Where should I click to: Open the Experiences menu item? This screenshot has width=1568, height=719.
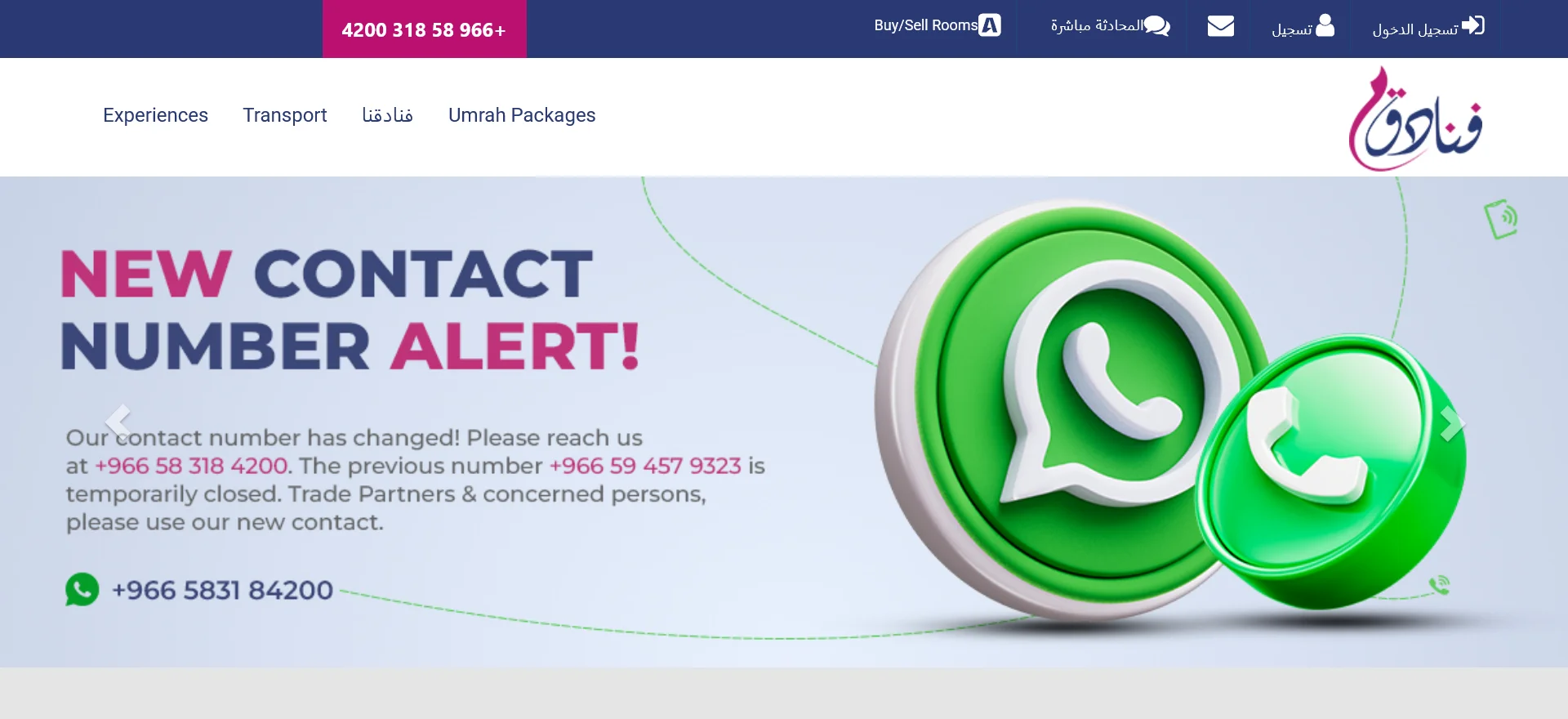click(155, 115)
